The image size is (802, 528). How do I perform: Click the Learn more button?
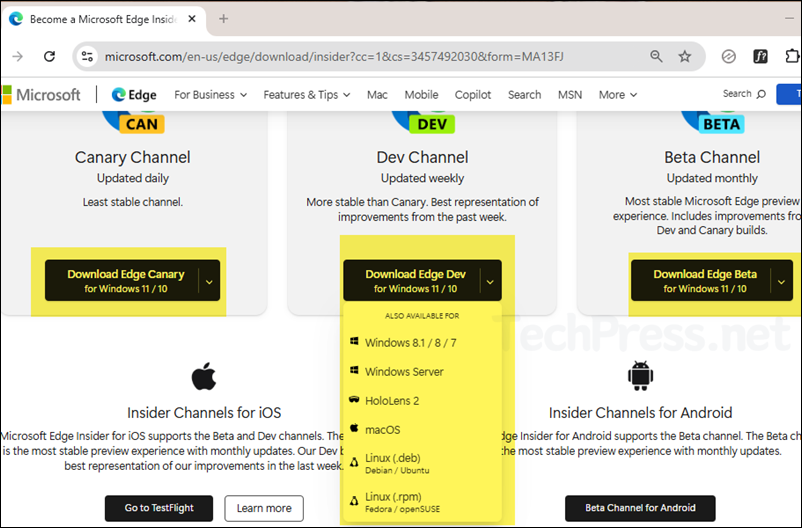[264, 508]
